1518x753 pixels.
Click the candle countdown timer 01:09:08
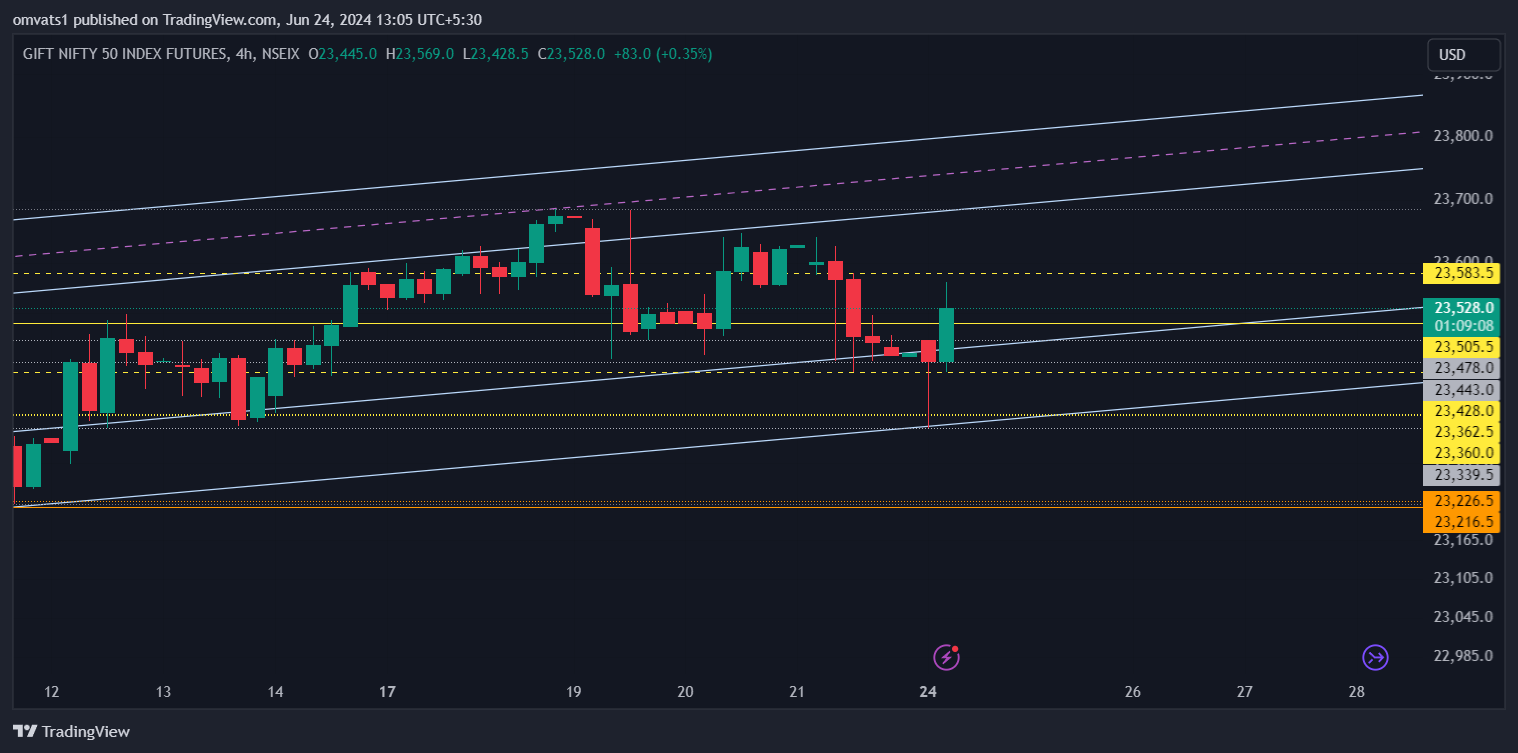click(x=1464, y=326)
